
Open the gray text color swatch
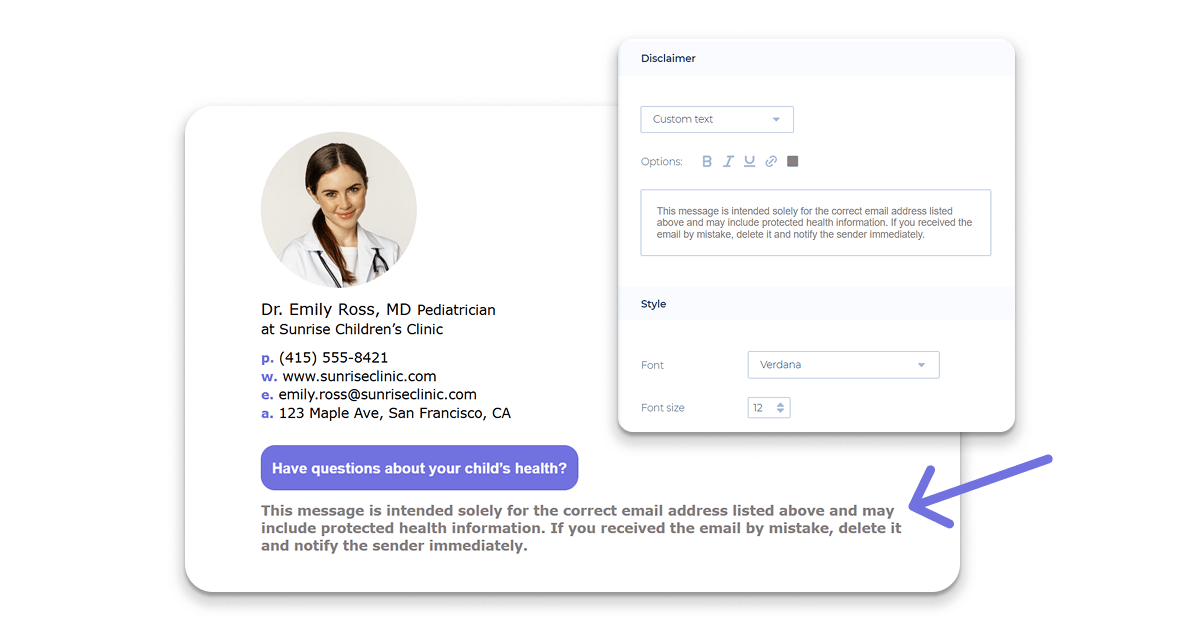pos(793,161)
